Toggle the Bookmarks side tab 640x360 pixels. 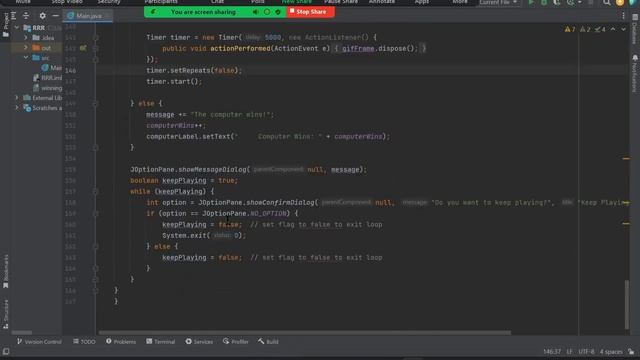(x=6, y=271)
